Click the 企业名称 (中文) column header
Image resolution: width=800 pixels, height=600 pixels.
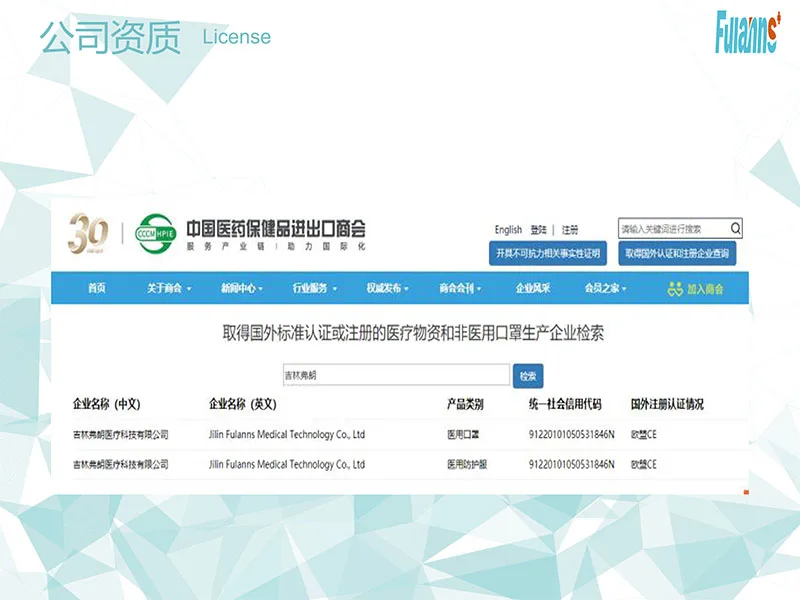107,404
